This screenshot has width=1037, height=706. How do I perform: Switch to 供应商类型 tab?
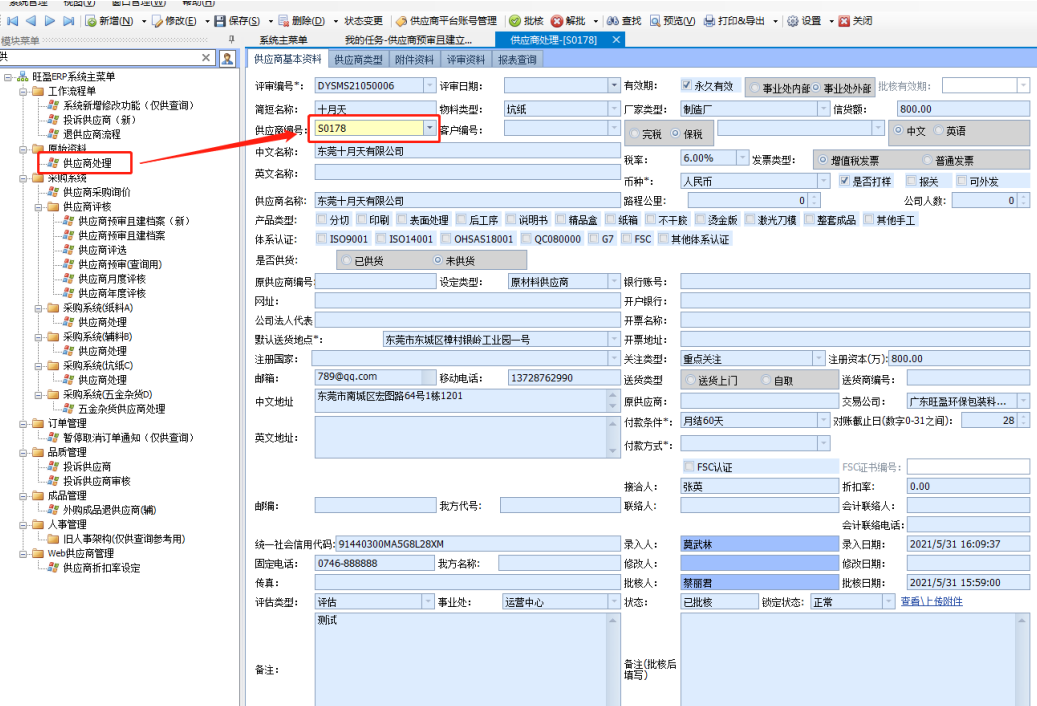[x=358, y=59]
